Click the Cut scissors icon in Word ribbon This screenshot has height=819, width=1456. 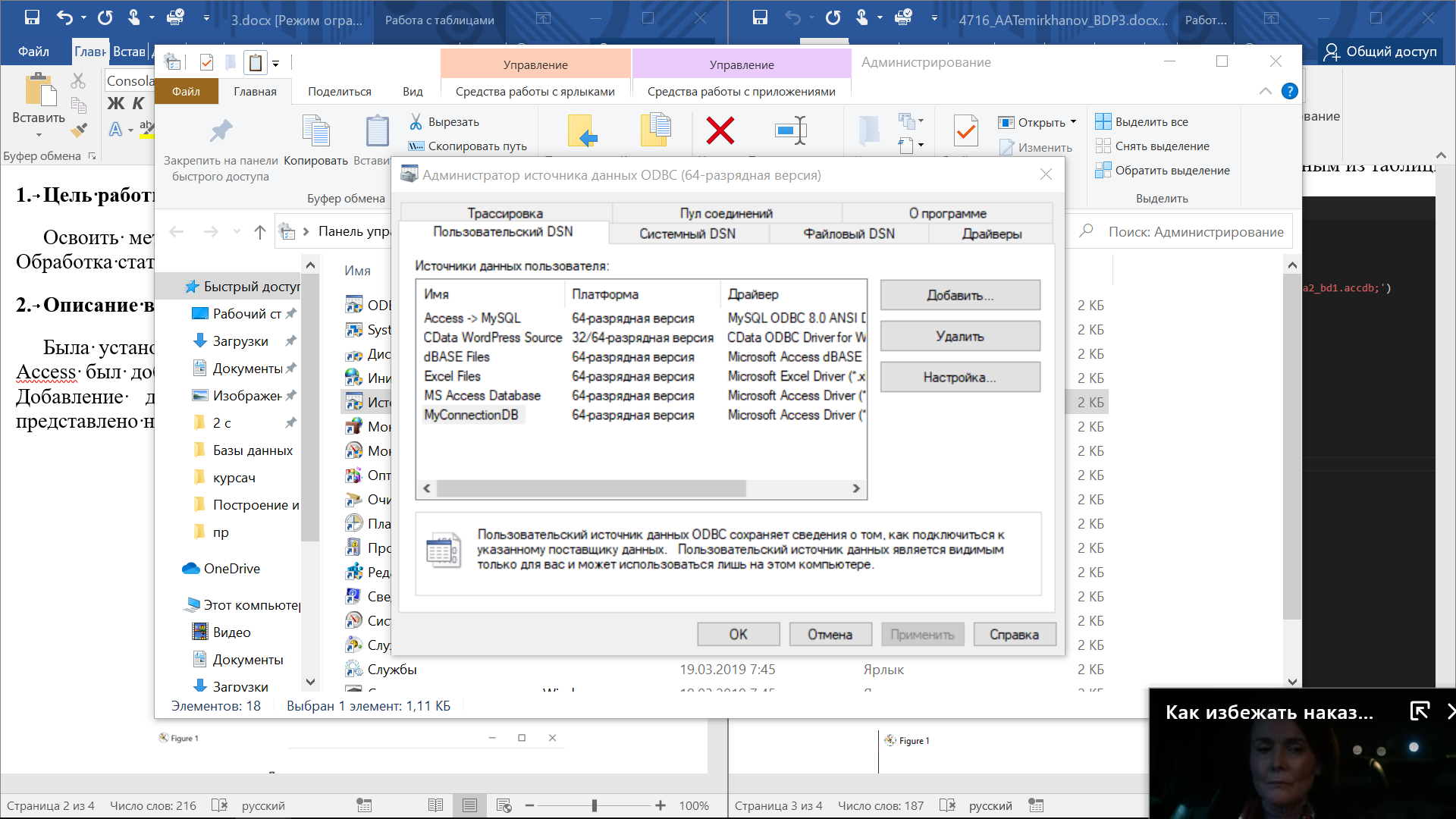point(78,80)
